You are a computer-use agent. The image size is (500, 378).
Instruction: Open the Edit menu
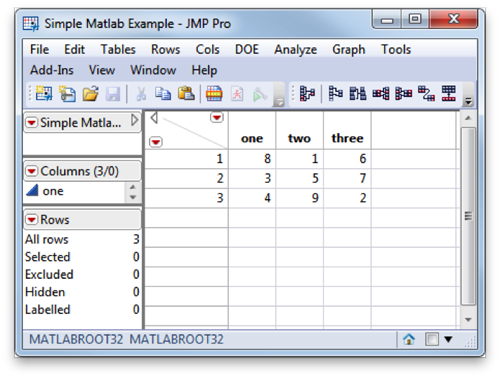[x=74, y=49]
